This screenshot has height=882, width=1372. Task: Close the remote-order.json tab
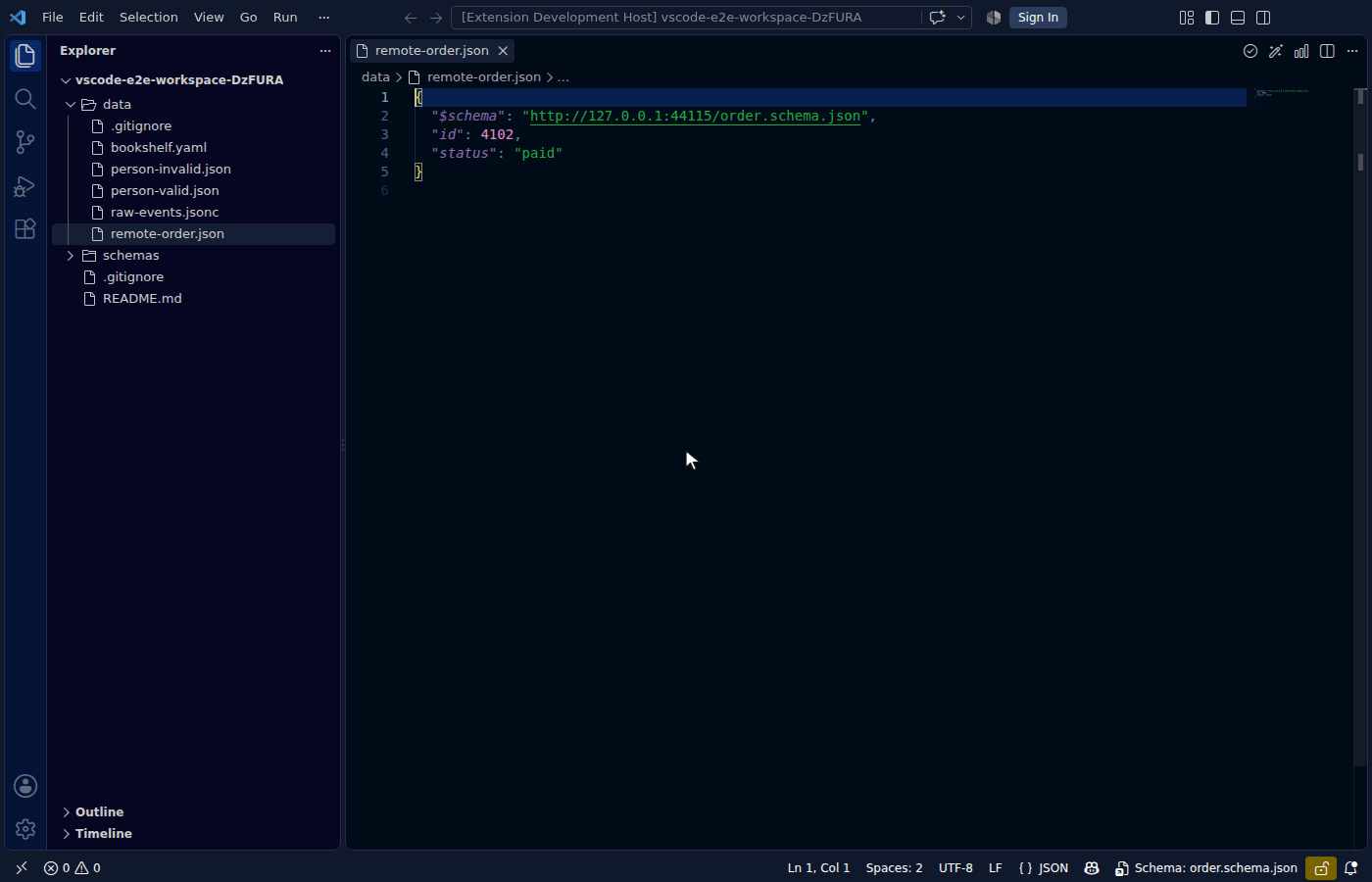pyautogui.click(x=503, y=51)
